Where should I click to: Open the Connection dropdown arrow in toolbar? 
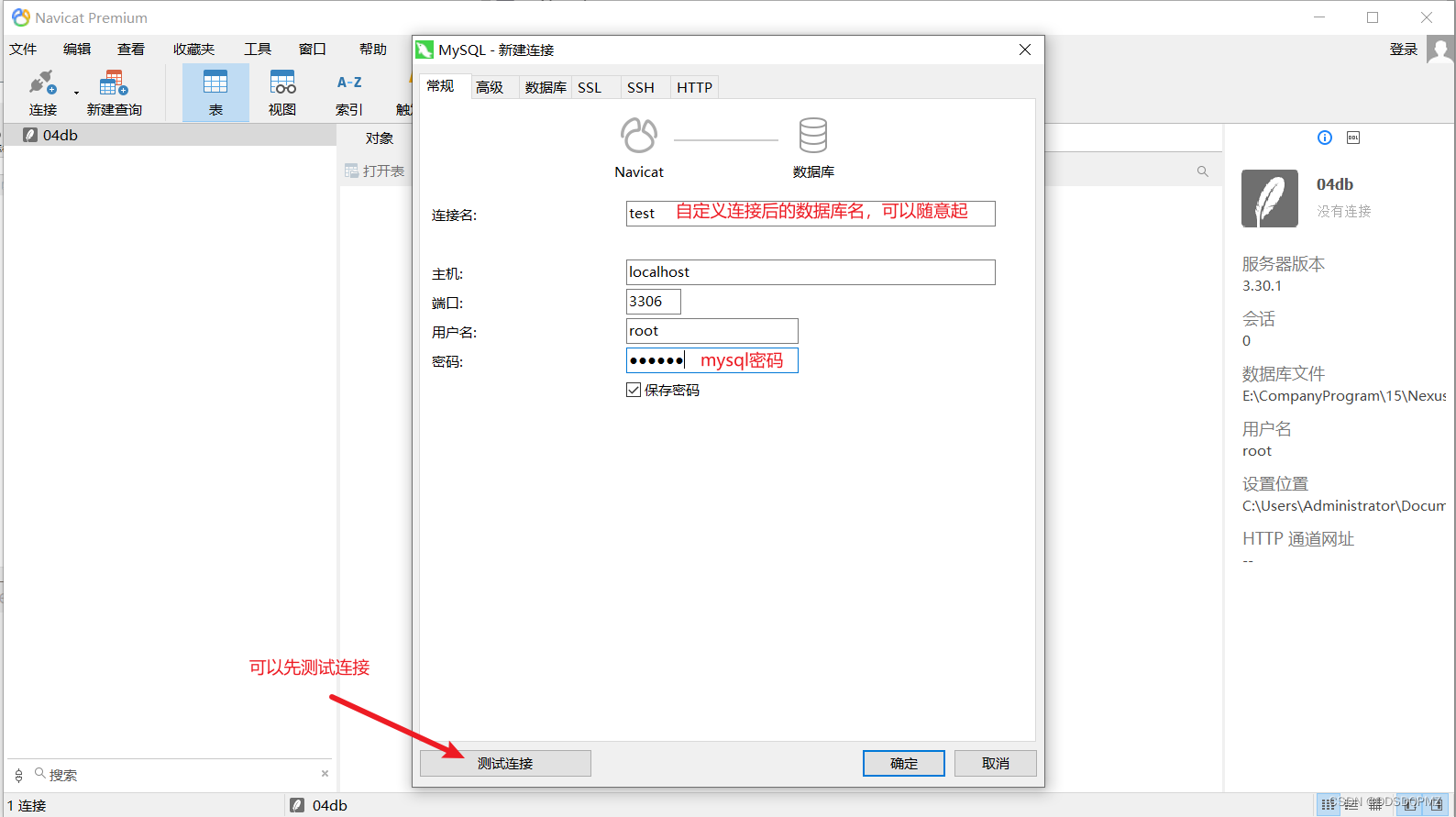(76, 93)
